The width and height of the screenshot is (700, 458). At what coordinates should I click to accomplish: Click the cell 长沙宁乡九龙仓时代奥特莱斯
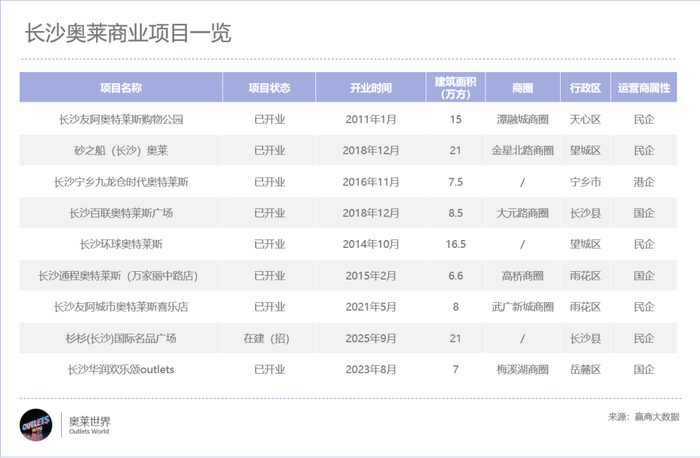pos(121,182)
